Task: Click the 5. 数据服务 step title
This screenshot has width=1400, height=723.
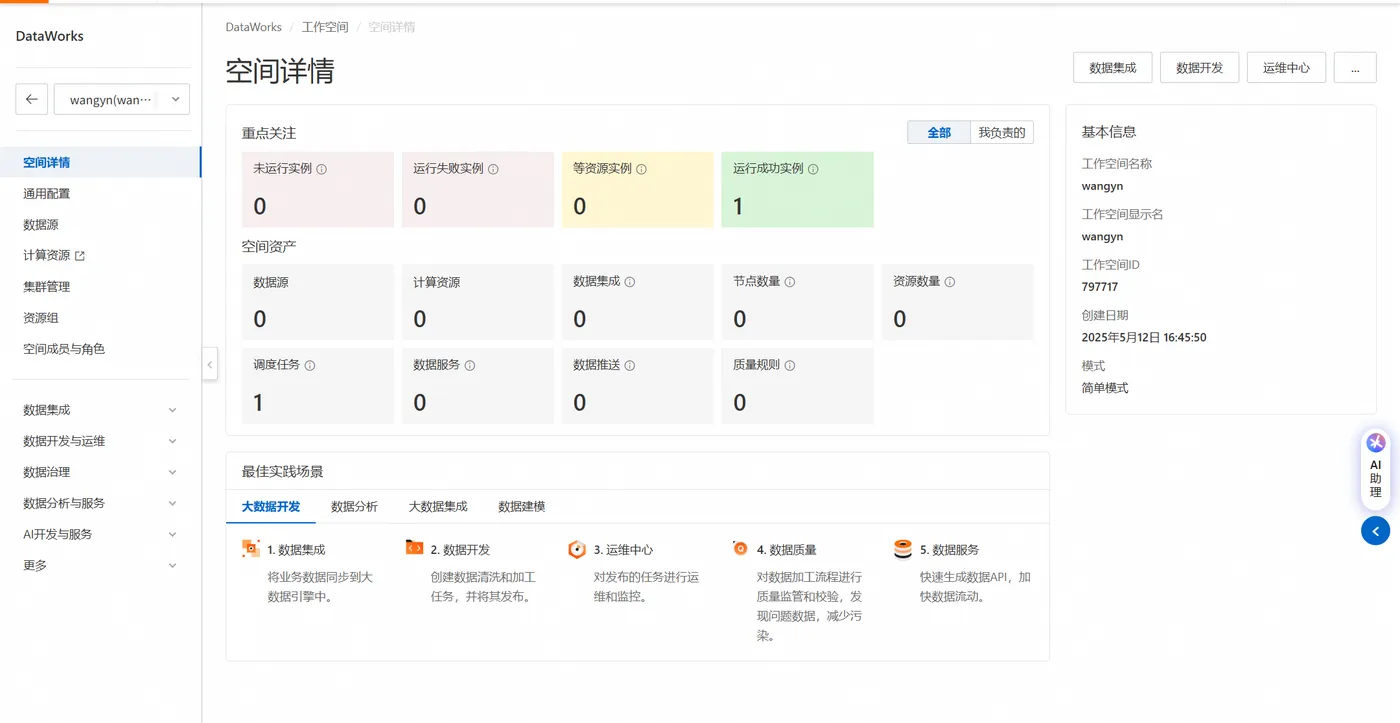Action: tap(950, 550)
